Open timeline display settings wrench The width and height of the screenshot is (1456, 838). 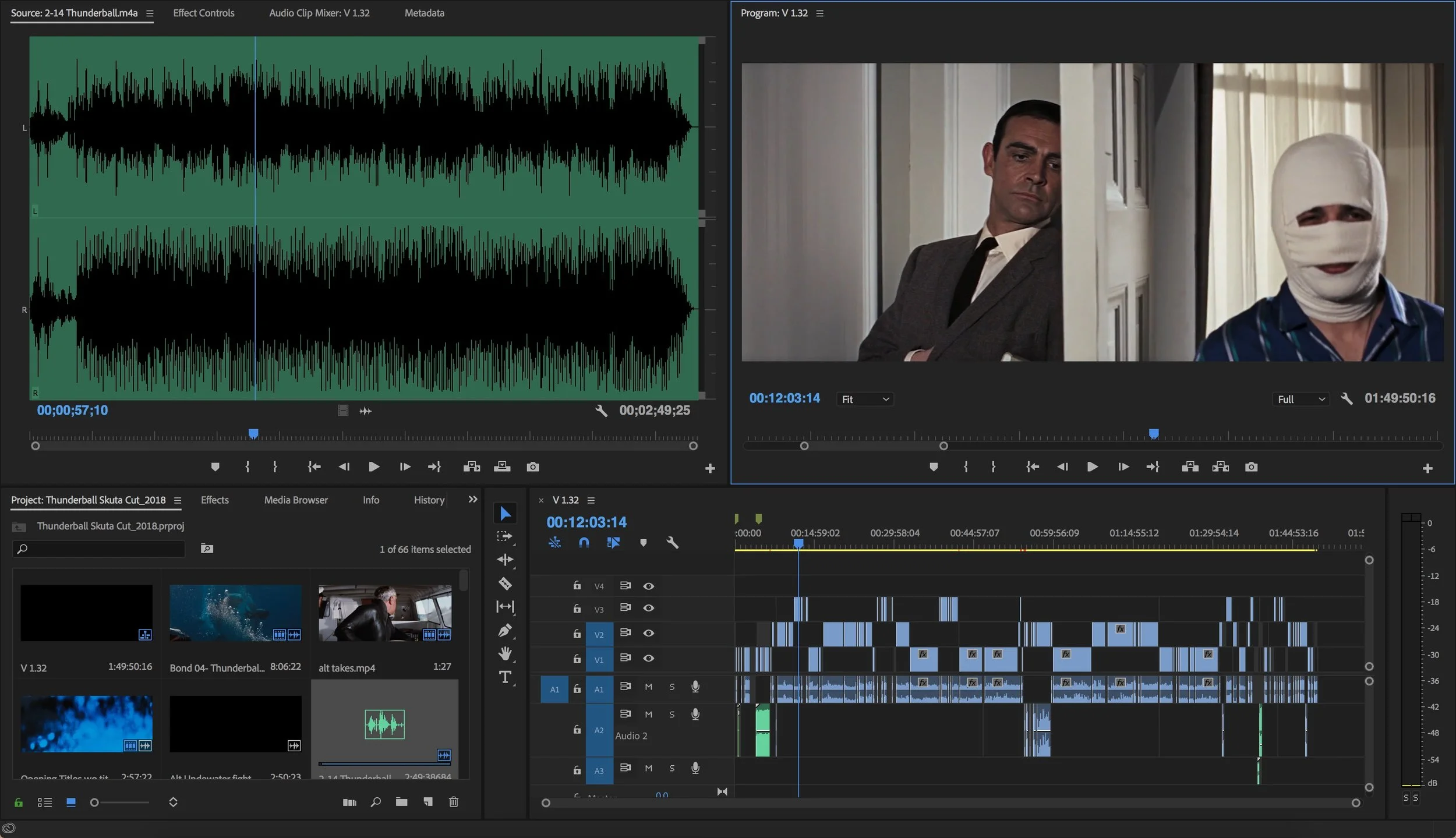672,543
